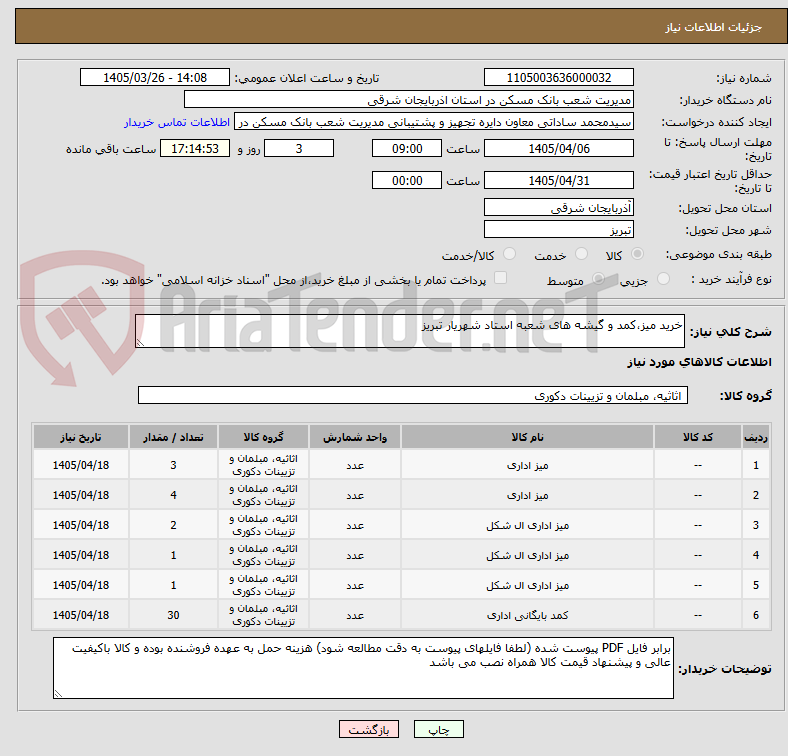
Task: Click the page header جزئیات اطلاعات نیاز
Action: click(x=714, y=27)
